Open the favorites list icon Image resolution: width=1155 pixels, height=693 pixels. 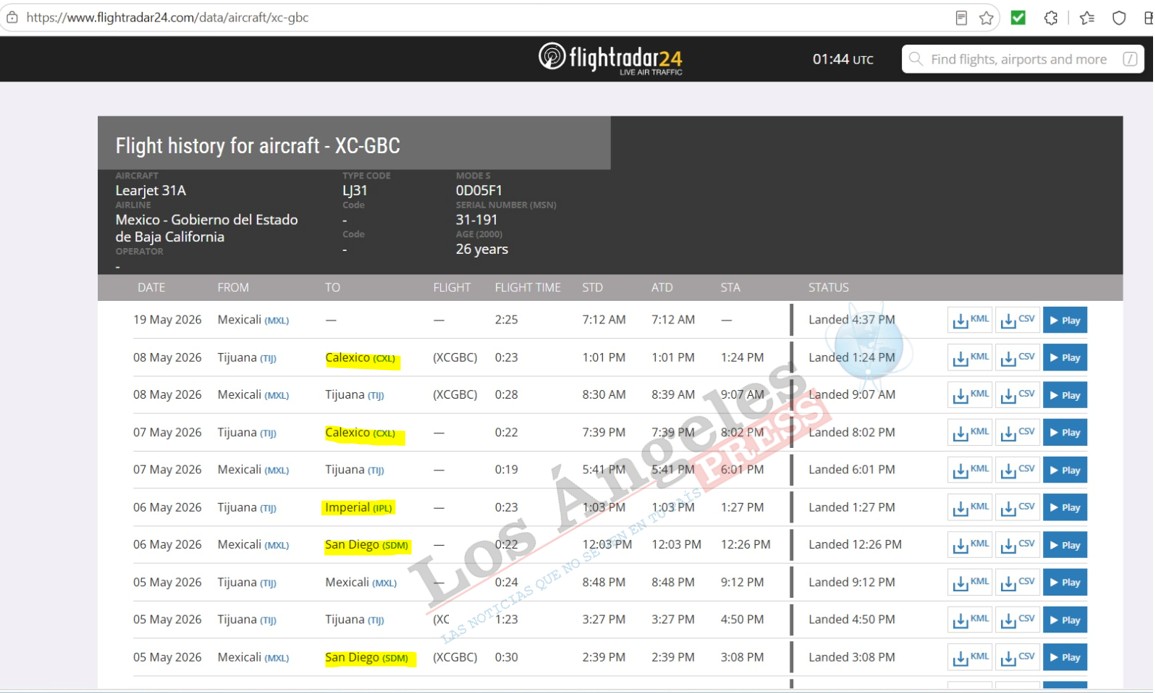1087,18
